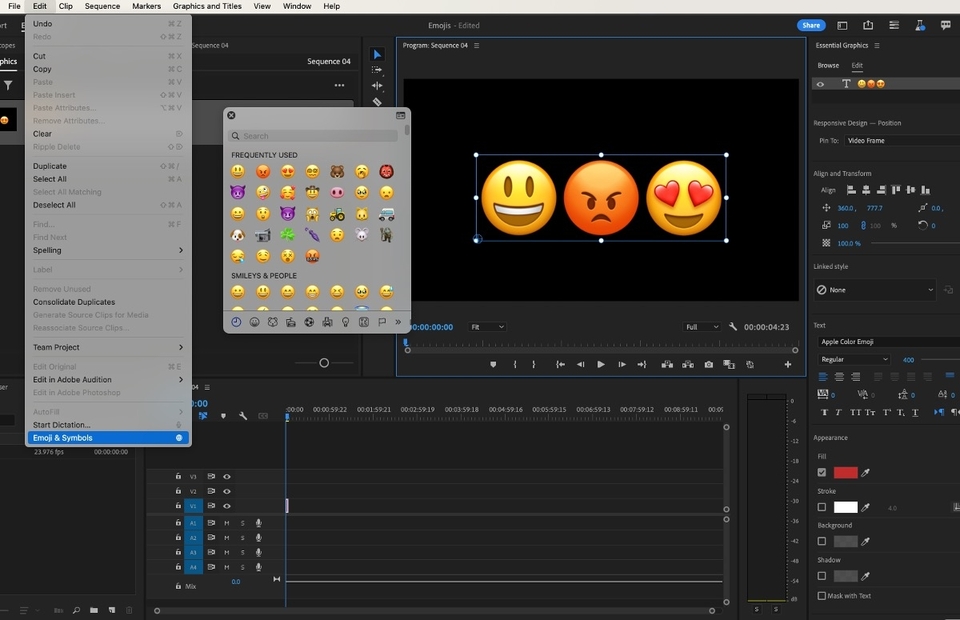Click Add Marker in Program monitor

coord(493,365)
